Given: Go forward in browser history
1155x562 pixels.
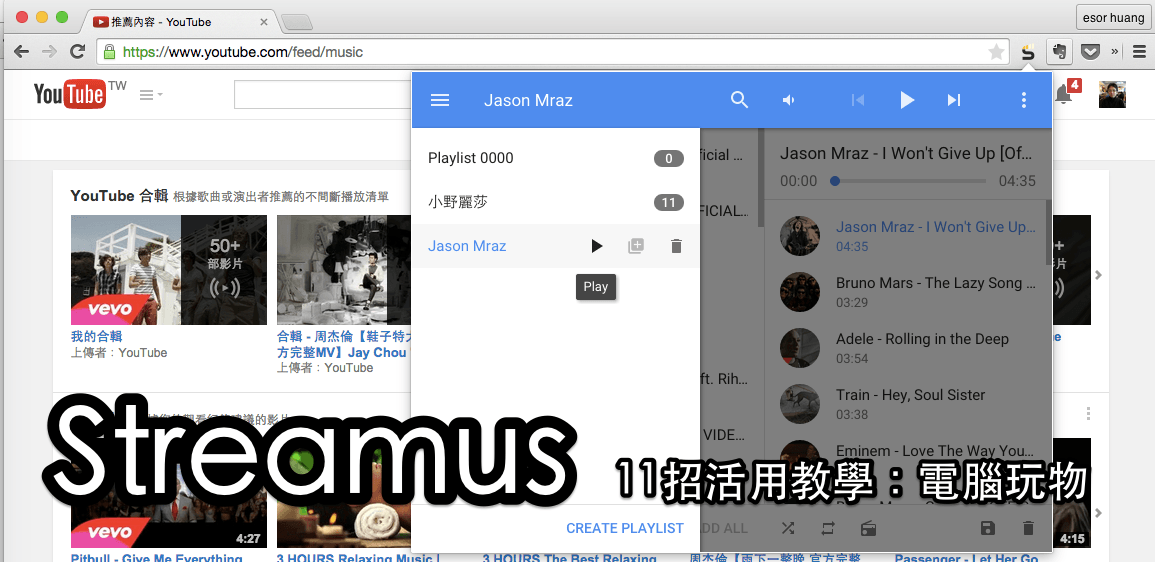Looking at the screenshot, I should (x=49, y=52).
